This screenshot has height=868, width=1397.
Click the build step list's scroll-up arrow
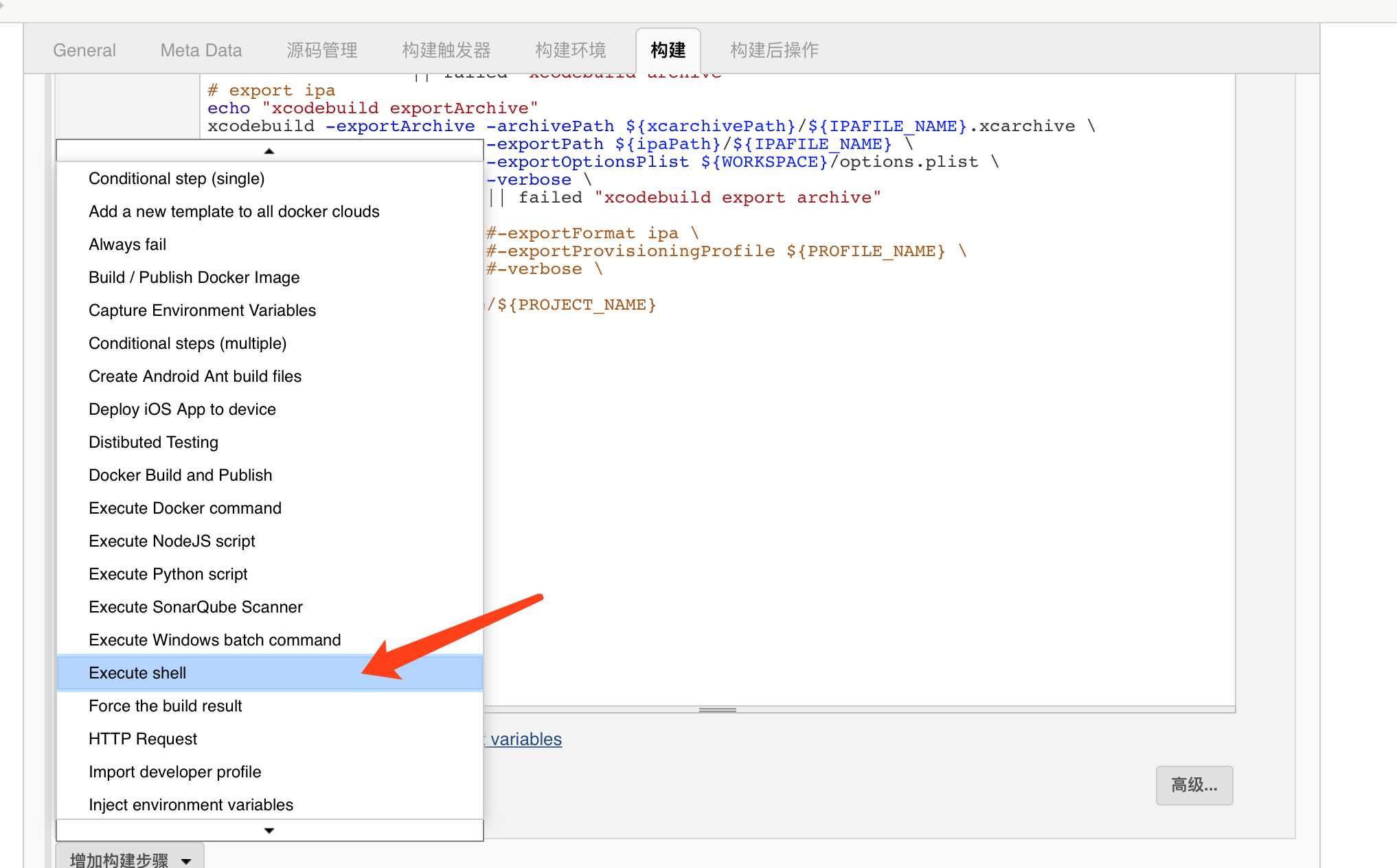269,150
